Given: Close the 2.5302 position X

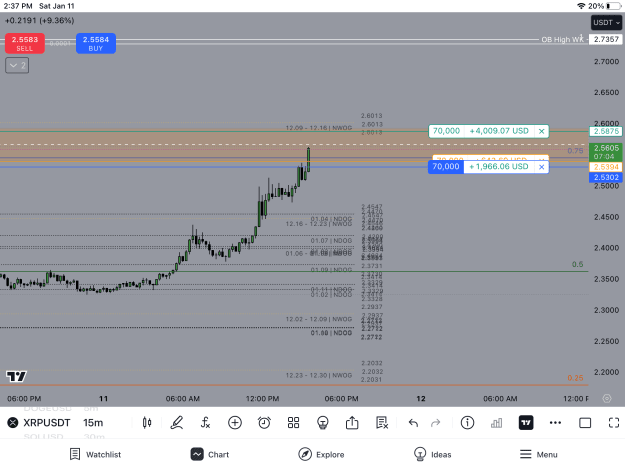Looking at the screenshot, I should coord(541,167).
